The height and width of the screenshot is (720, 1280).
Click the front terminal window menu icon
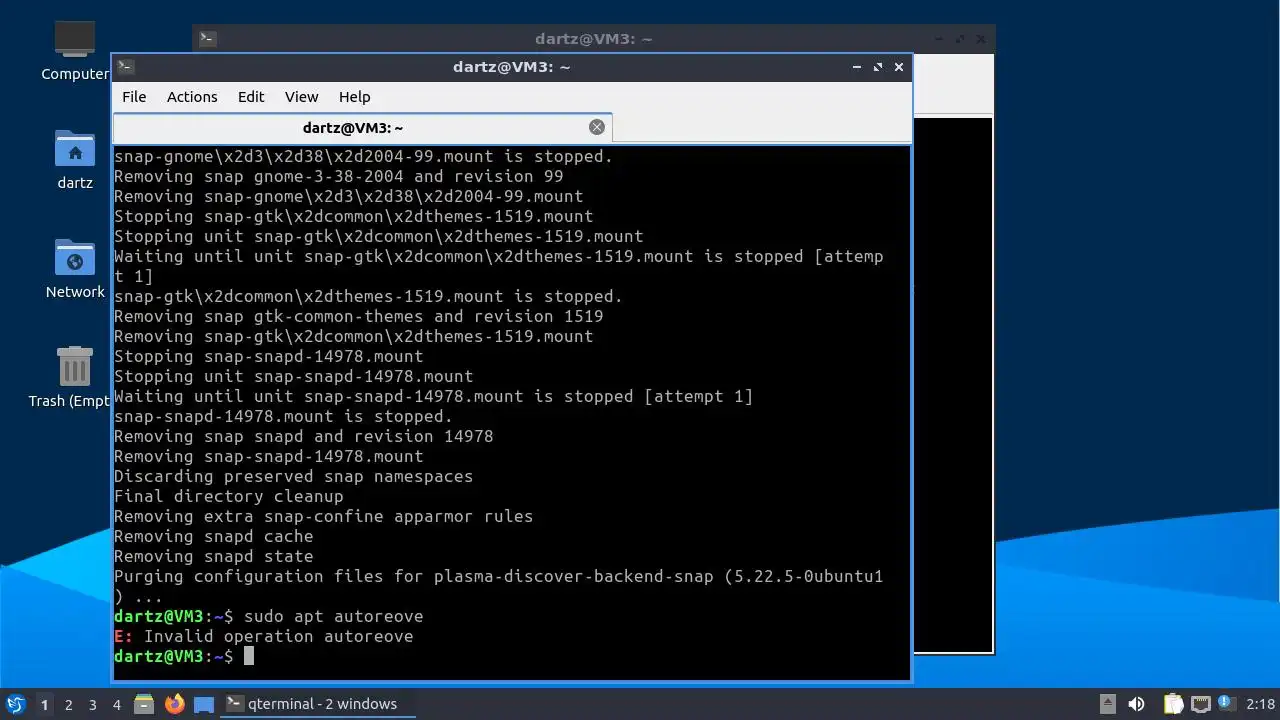[x=125, y=67]
